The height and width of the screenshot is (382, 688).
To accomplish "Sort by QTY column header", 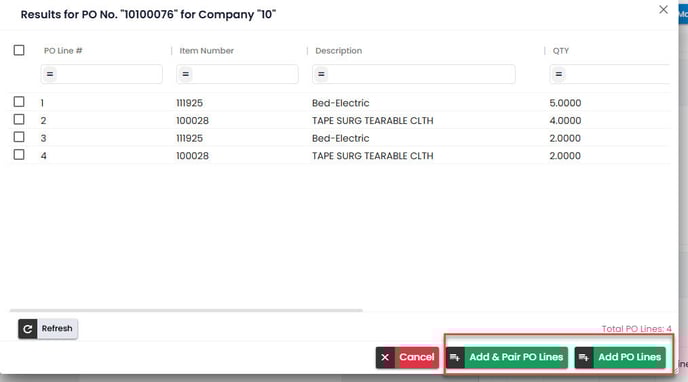I will pyautogui.click(x=560, y=51).
